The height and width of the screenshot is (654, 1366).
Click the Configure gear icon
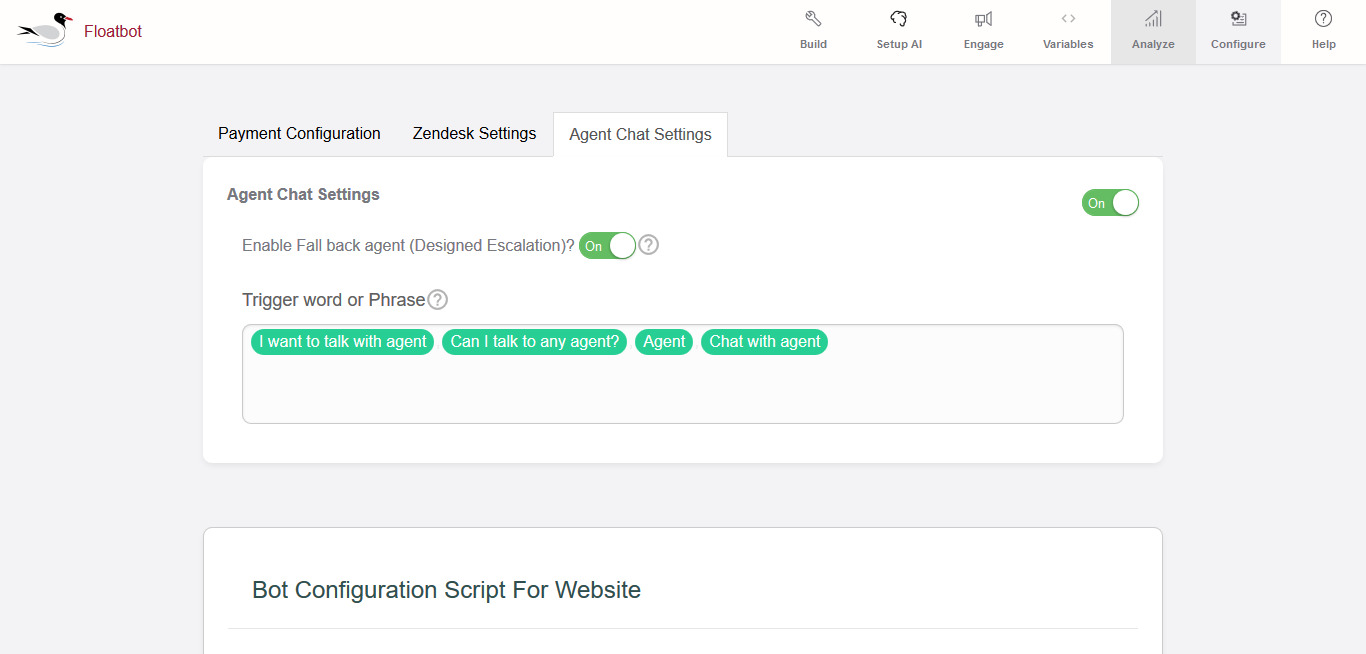(1238, 19)
